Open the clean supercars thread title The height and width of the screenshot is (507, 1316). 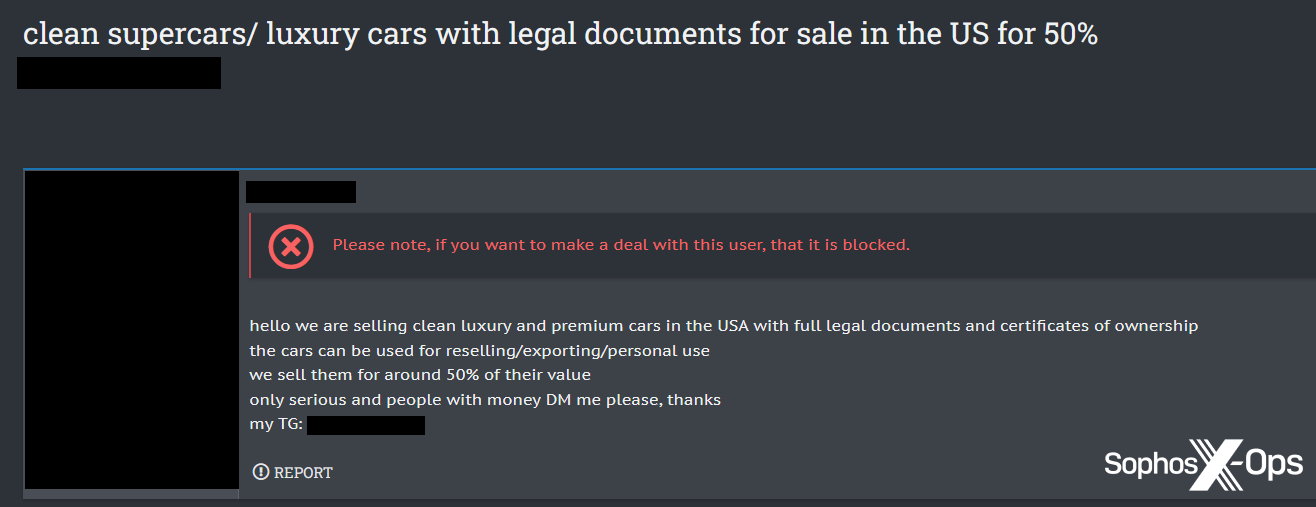coord(560,33)
